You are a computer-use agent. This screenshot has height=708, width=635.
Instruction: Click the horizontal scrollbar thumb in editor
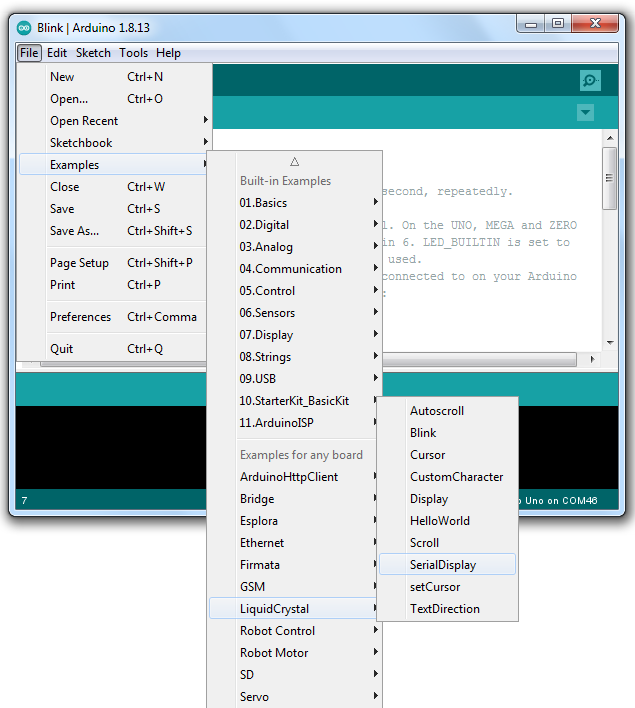click(x=479, y=359)
